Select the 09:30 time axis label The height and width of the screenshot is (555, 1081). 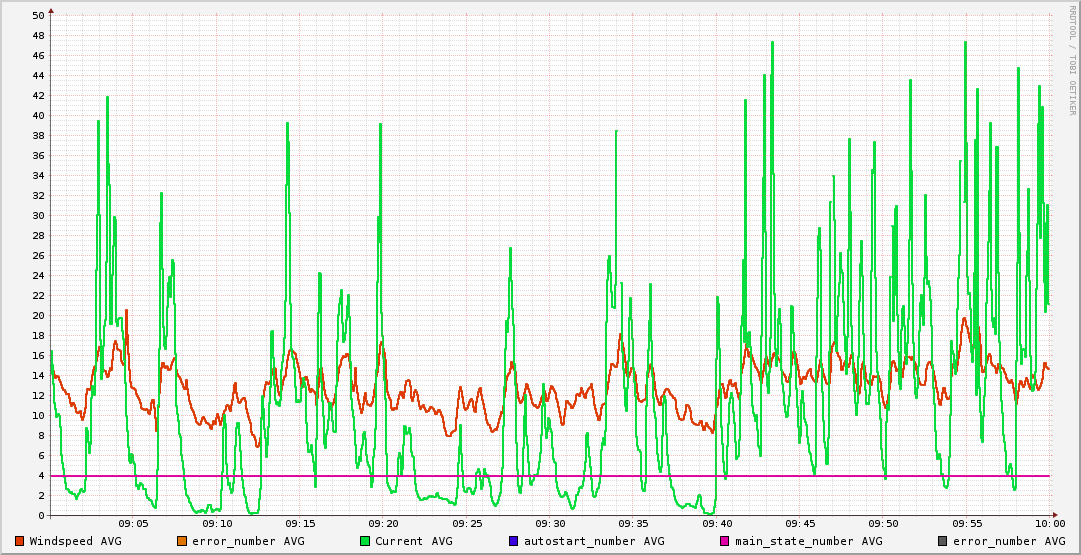550,523
